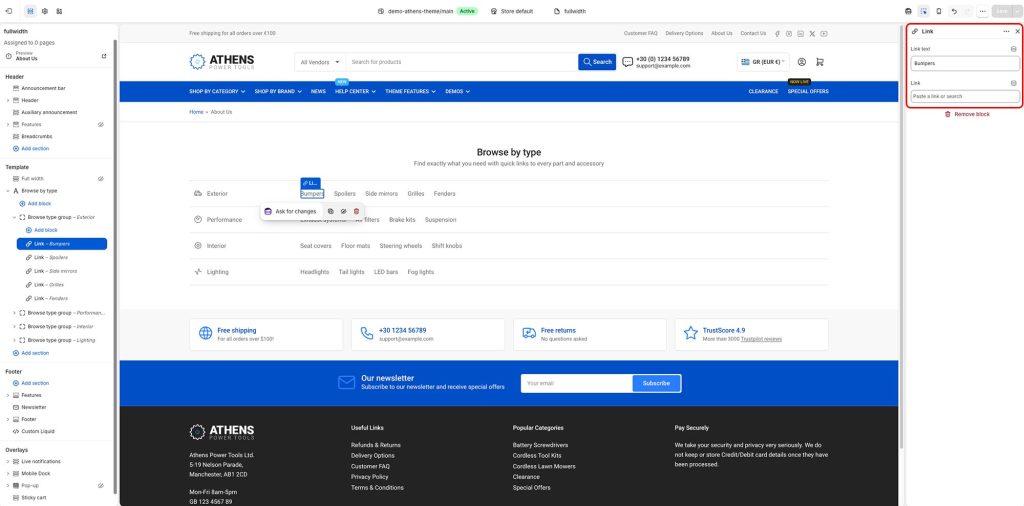This screenshot has height=506, width=1024.
Task: Click the Search for products field
Action: (x=462, y=62)
